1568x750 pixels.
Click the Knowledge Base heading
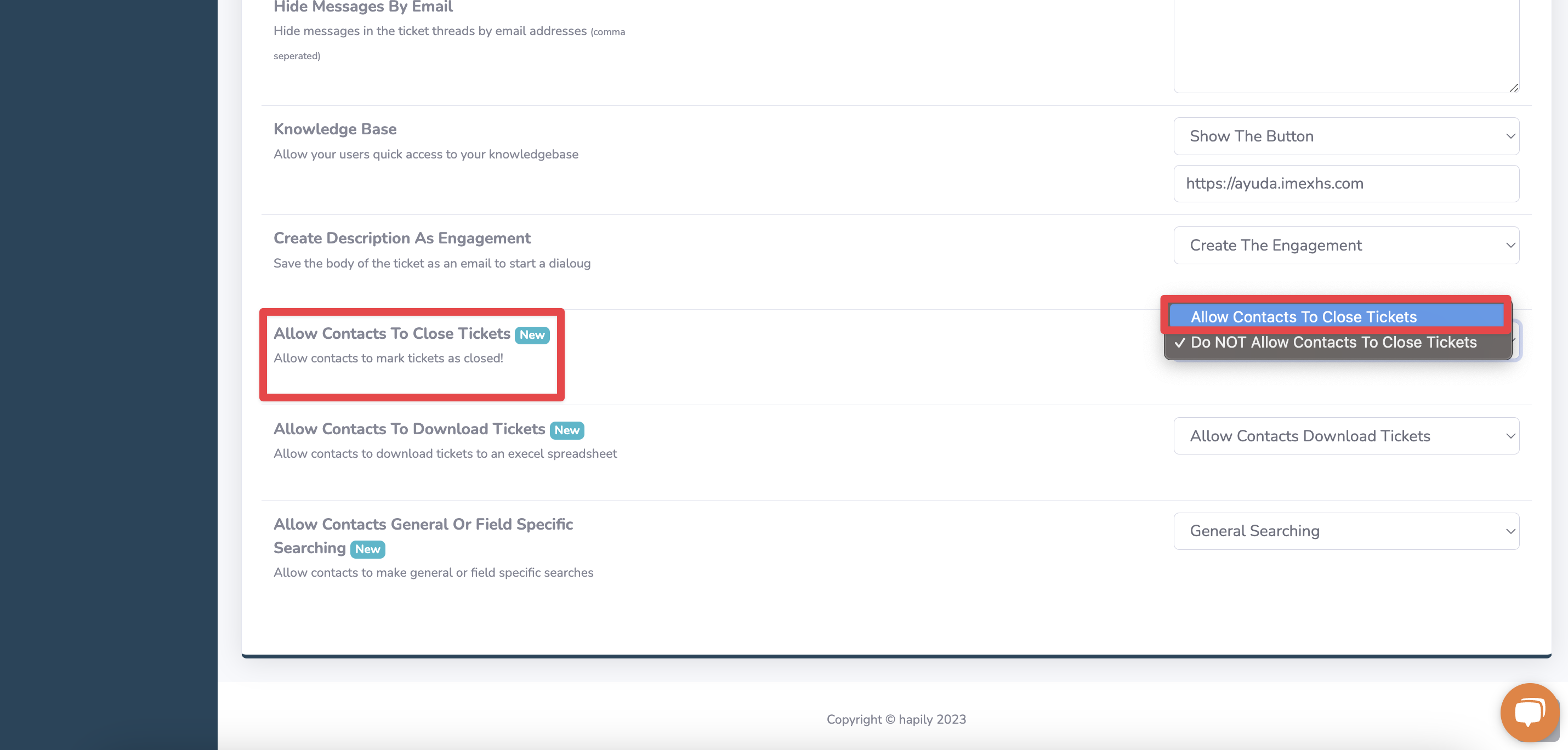[335, 129]
